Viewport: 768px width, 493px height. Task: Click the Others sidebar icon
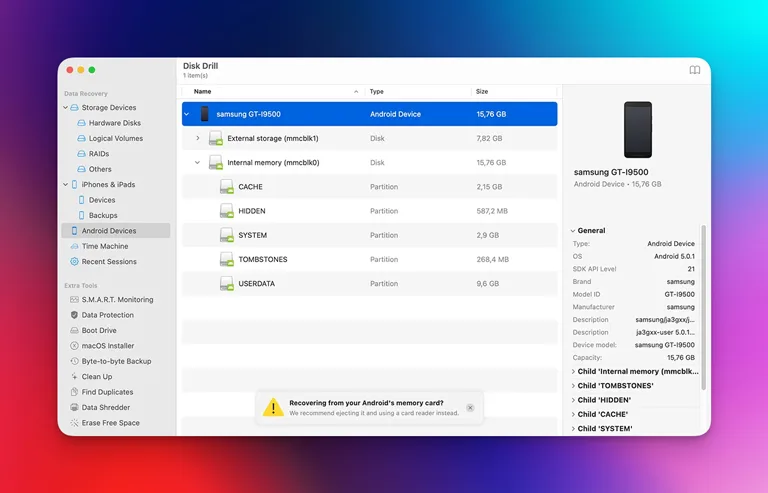click(82, 169)
